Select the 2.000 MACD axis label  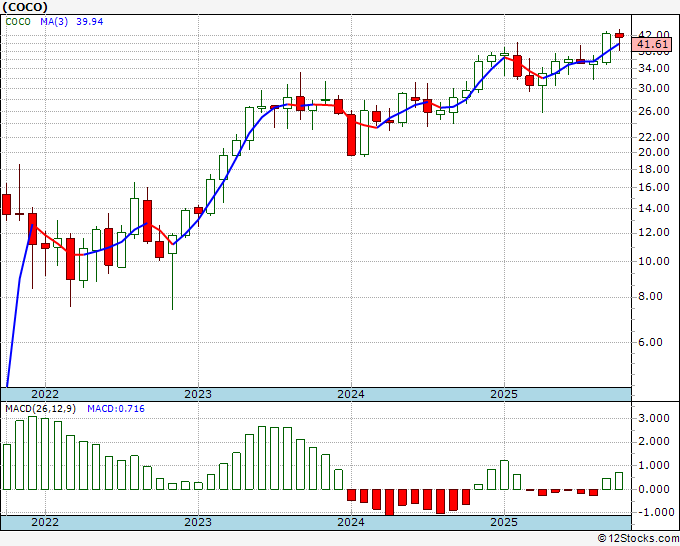[654, 442]
